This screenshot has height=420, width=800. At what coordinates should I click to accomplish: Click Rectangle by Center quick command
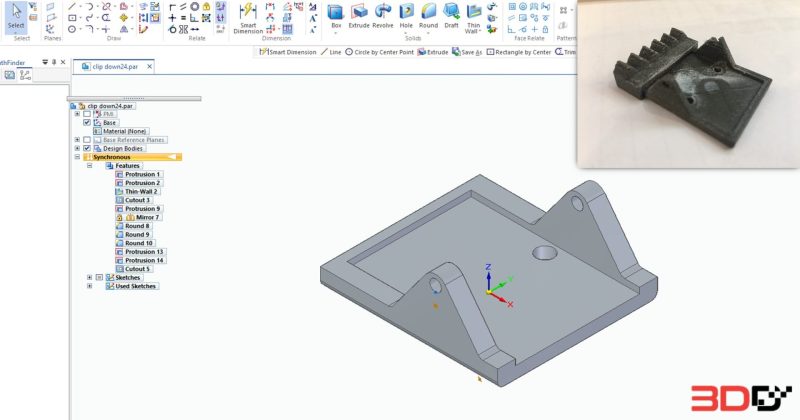(518, 52)
